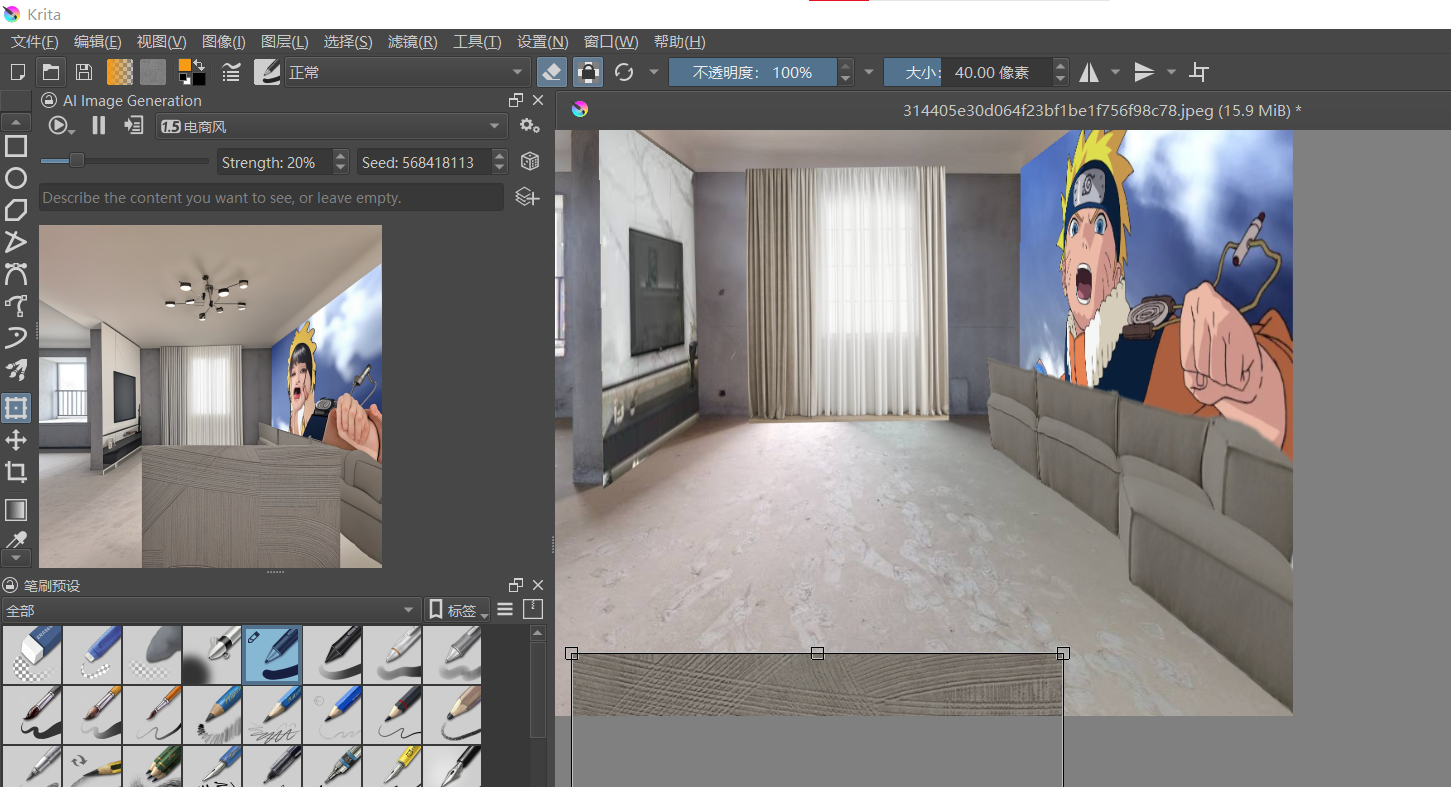Lock the 笔刷预设 docker
Screen dimensions: 1451x787
click(x=10, y=585)
